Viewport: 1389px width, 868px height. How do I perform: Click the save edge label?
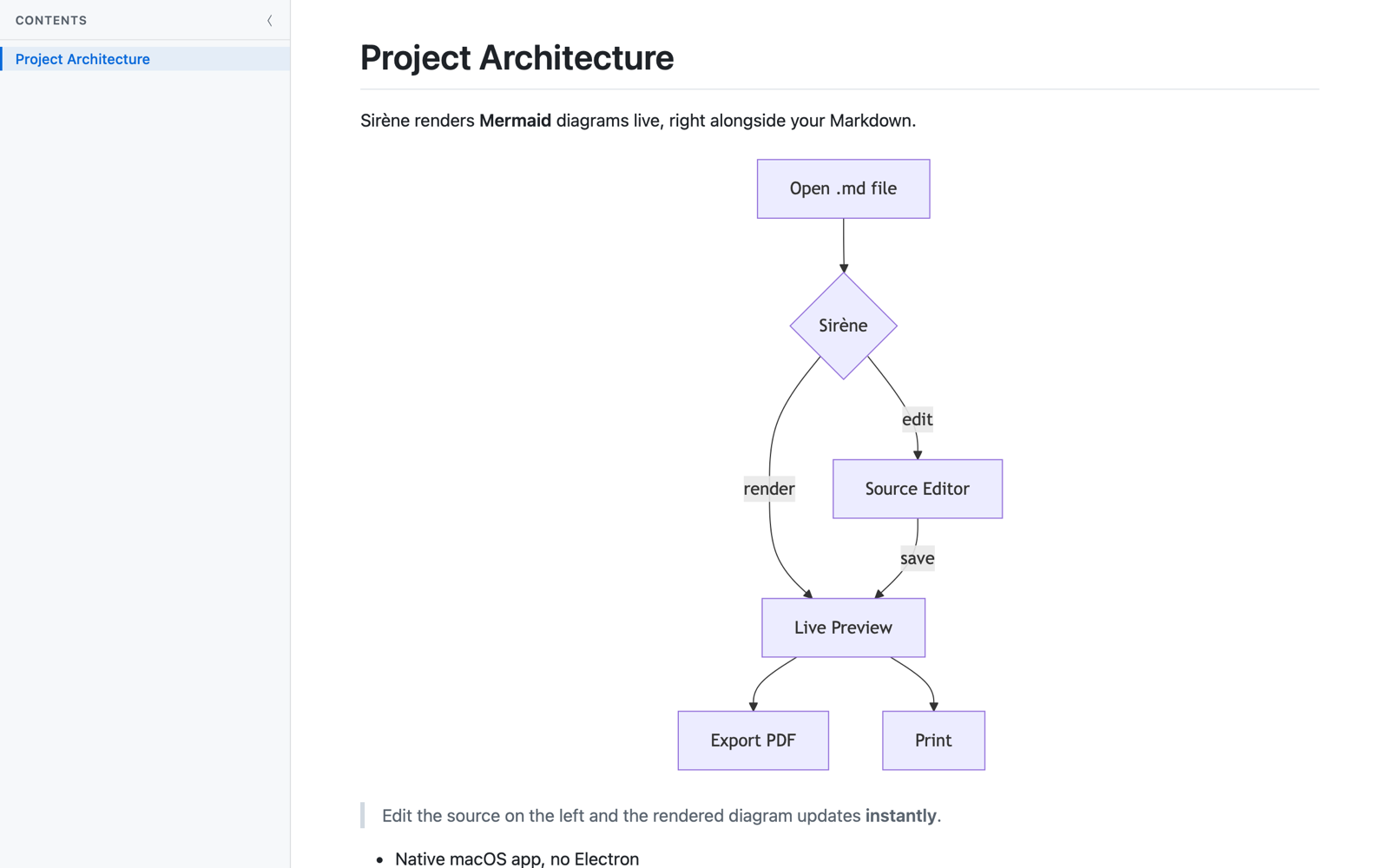917,558
